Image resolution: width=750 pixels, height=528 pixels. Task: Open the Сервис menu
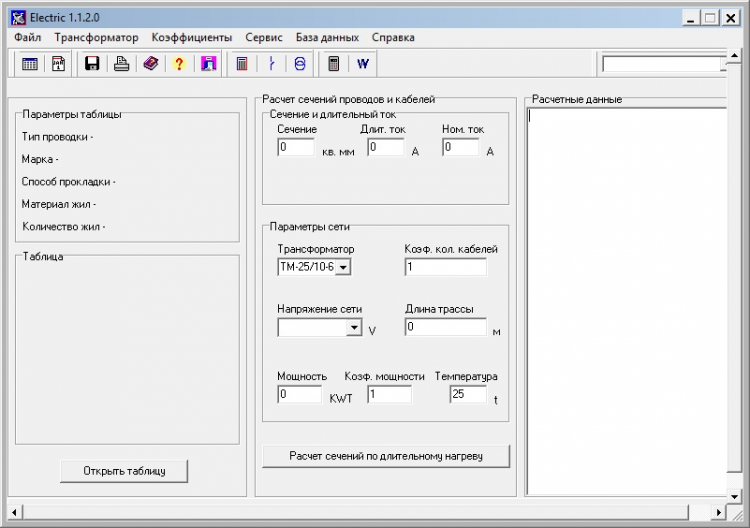(264, 37)
